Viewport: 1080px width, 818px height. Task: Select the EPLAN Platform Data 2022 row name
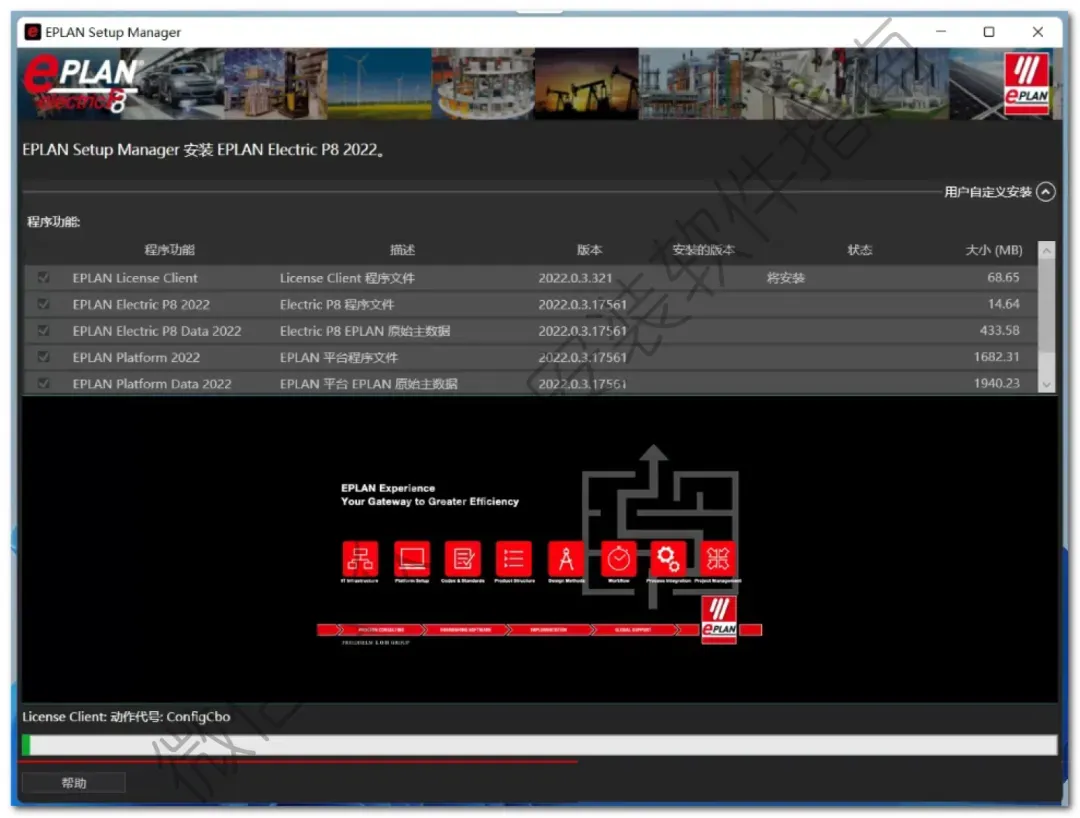click(152, 384)
